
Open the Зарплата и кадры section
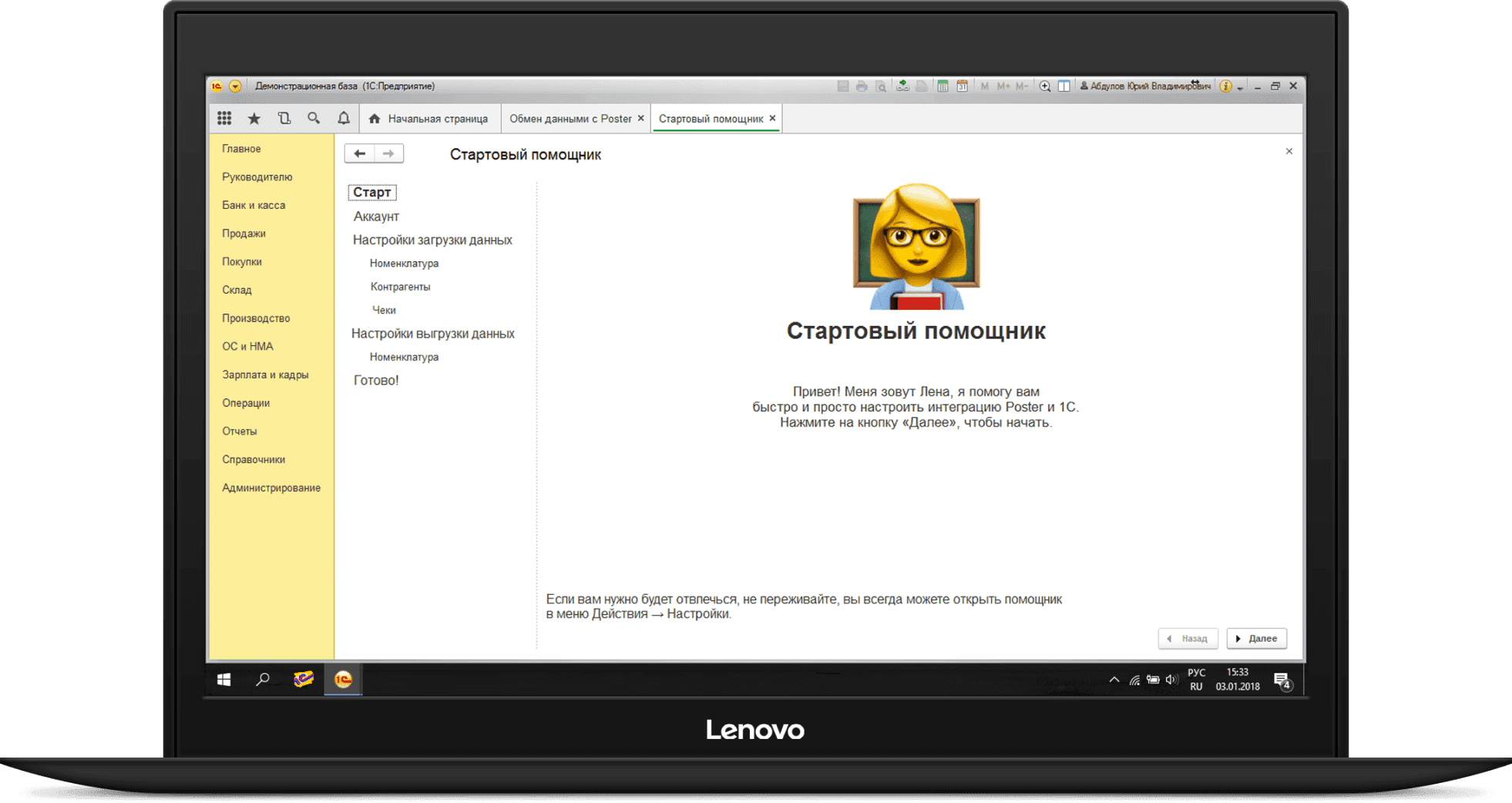coord(265,375)
